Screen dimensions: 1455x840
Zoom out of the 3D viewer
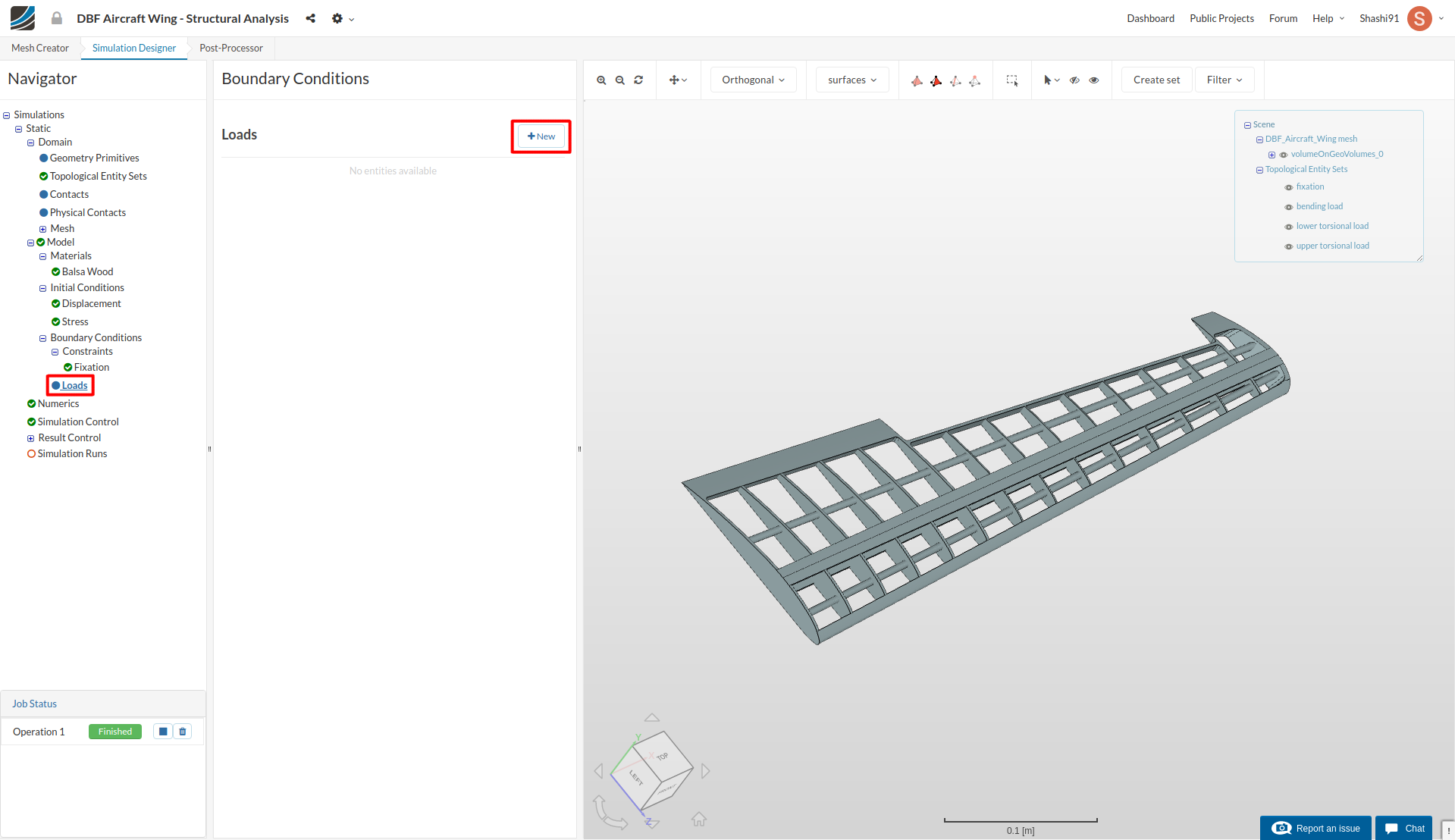click(x=620, y=80)
